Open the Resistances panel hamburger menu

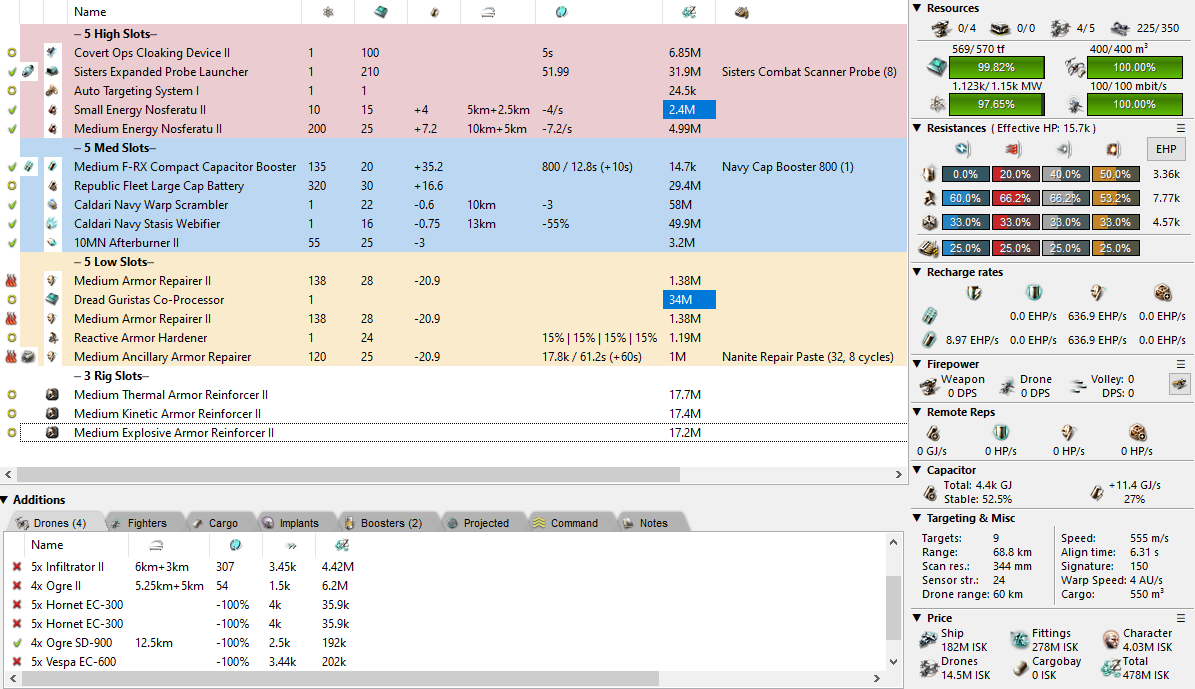point(1181,128)
